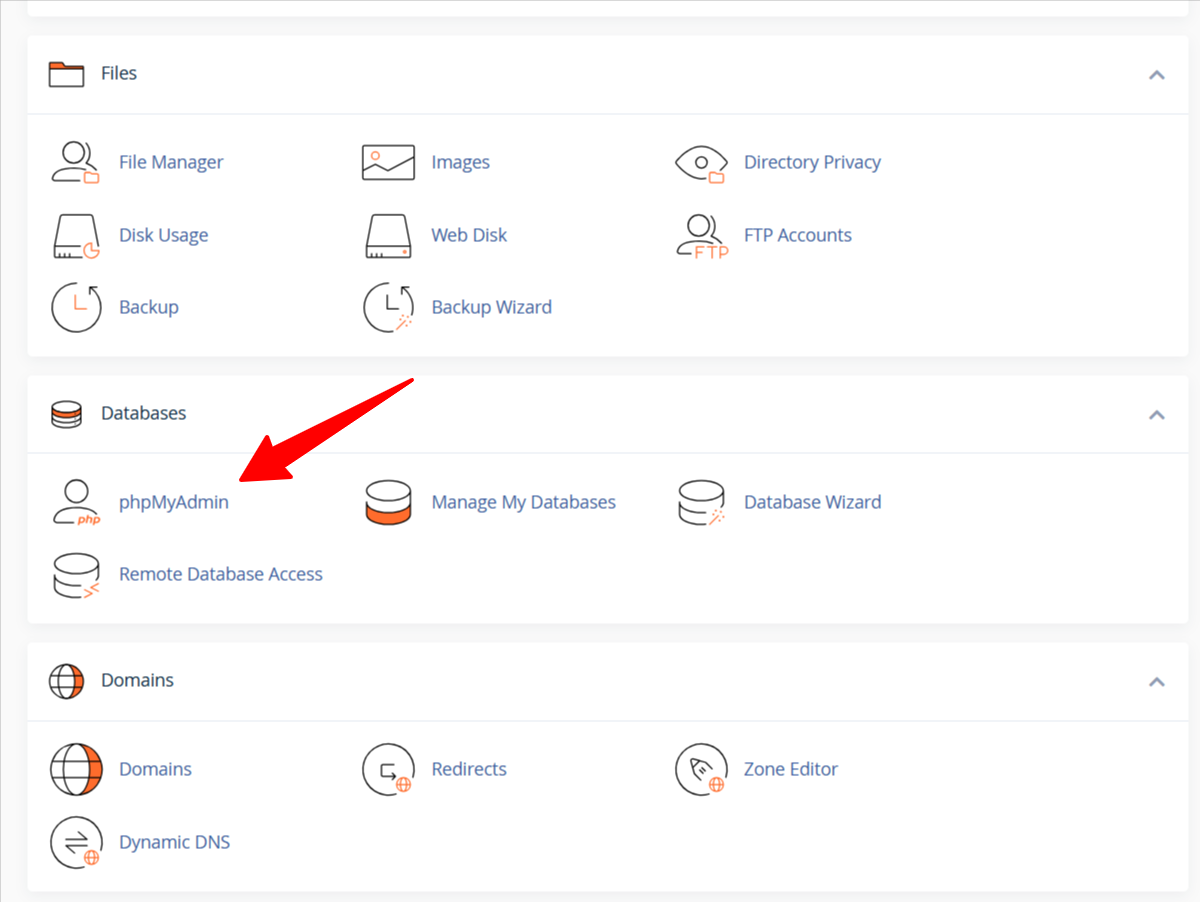Viewport: 1200px width, 902px height.
Task: Click the Disk Usage drive icon
Action: (76, 236)
